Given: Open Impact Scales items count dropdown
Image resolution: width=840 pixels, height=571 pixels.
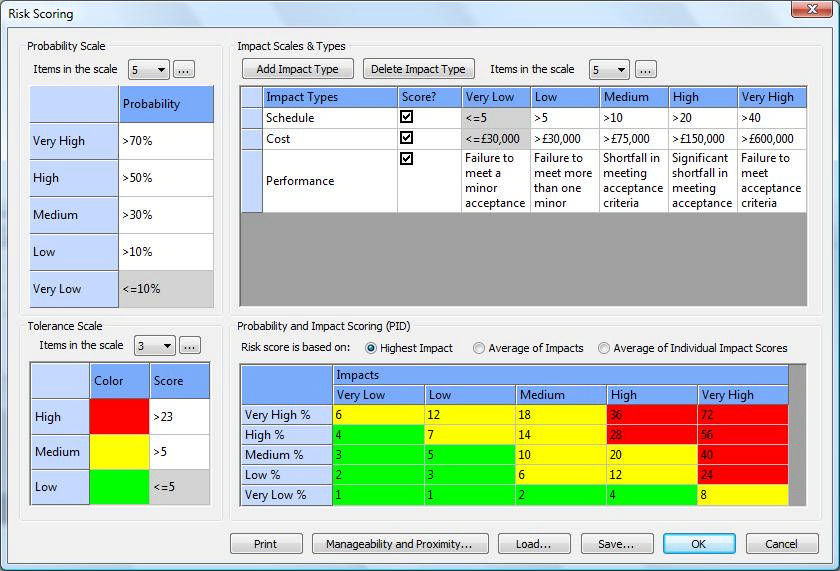Looking at the screenshot, I should pyautogui.click(x=609, y=70).
